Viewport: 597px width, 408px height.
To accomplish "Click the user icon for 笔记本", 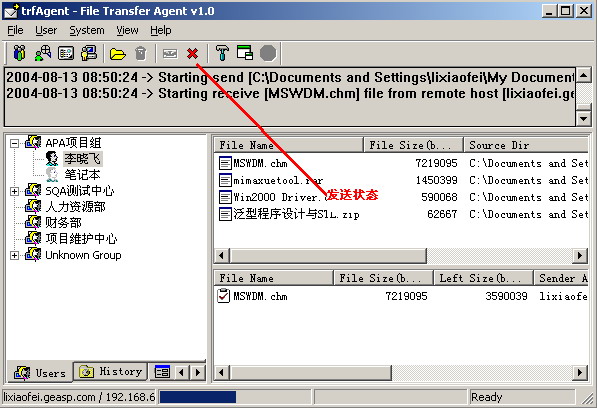I will point(52,175).
